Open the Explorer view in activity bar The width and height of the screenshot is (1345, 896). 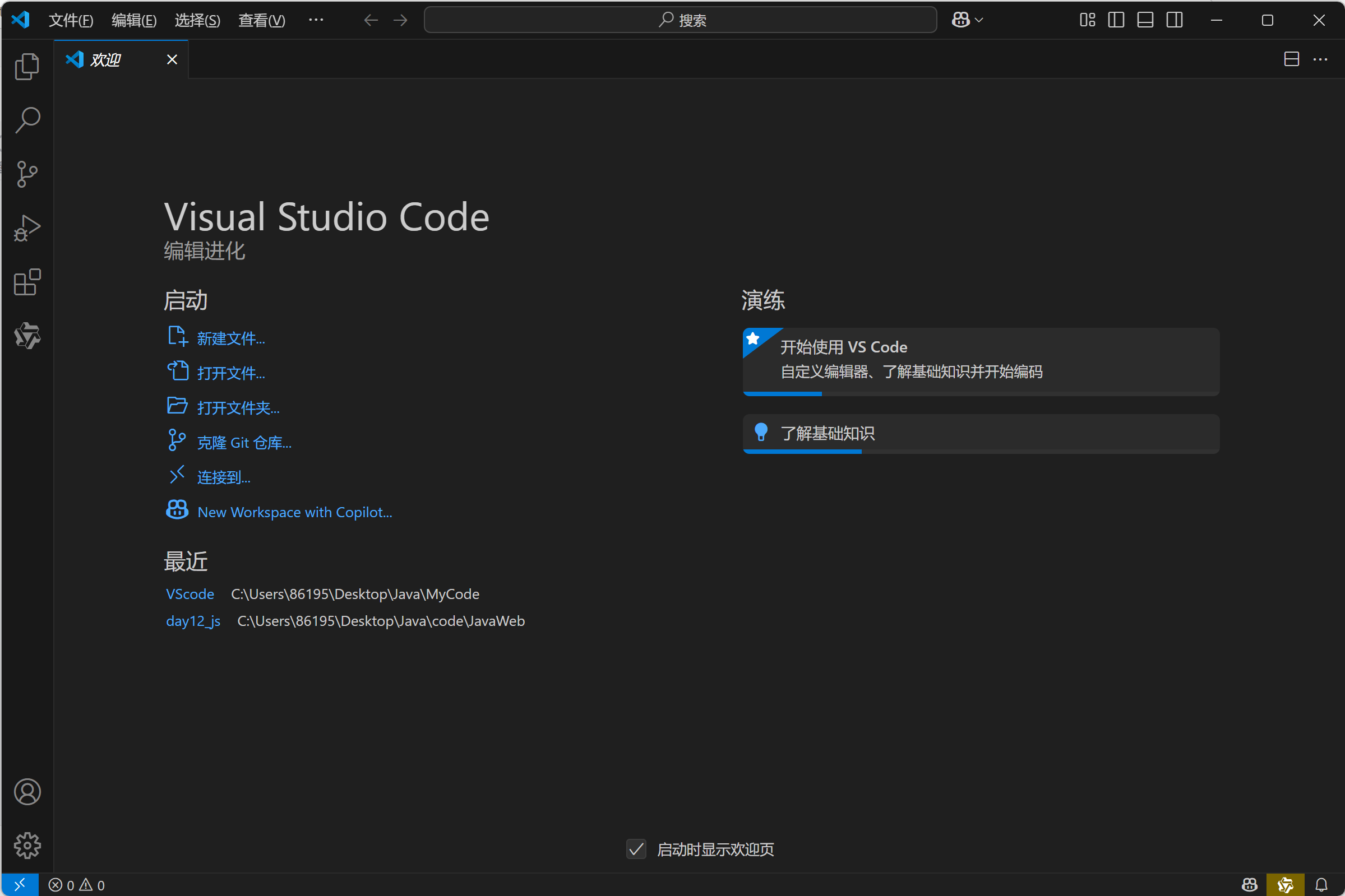click(27, 67)
